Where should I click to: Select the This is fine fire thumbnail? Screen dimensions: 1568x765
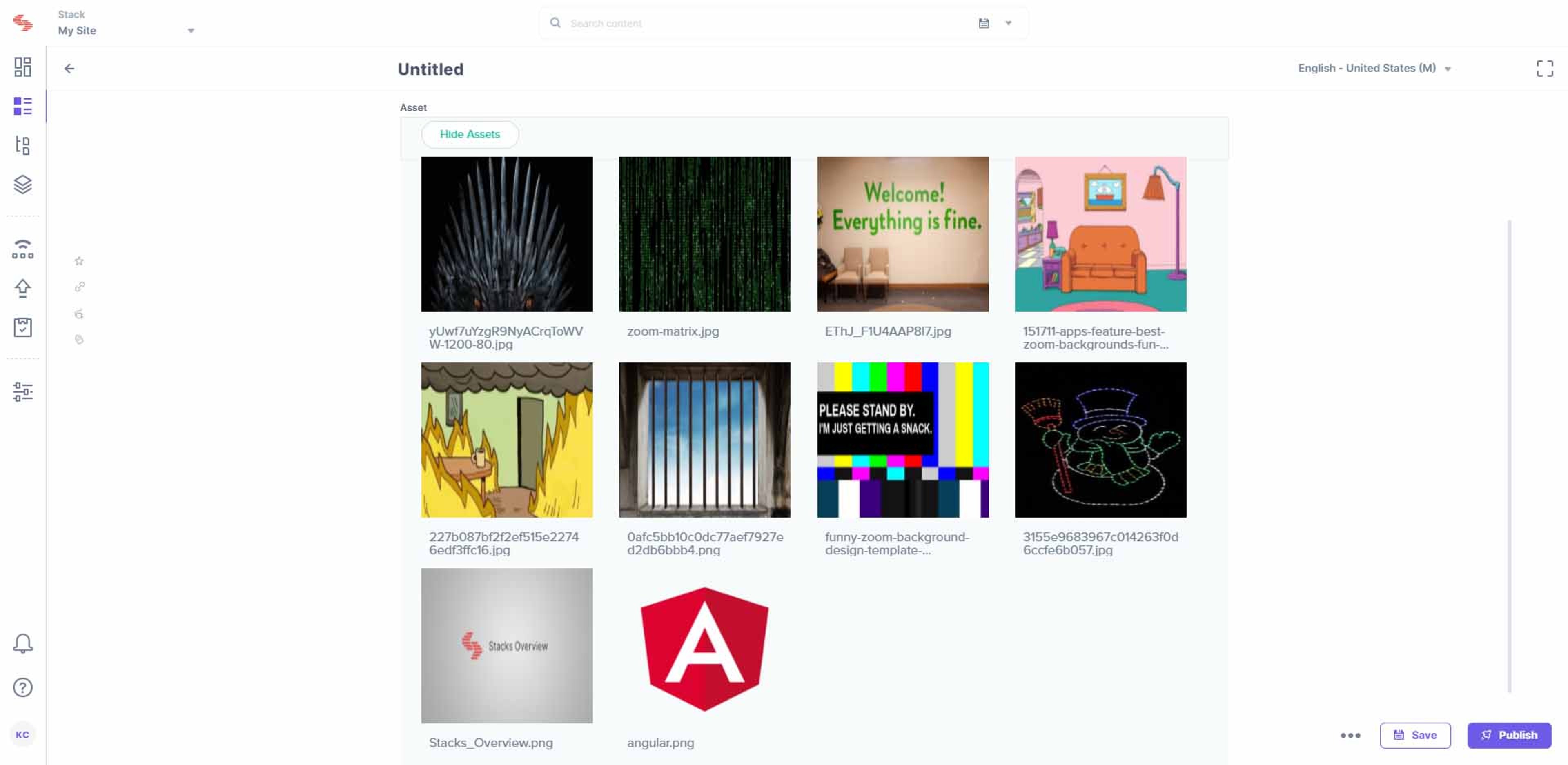click(x=506, y=440)
